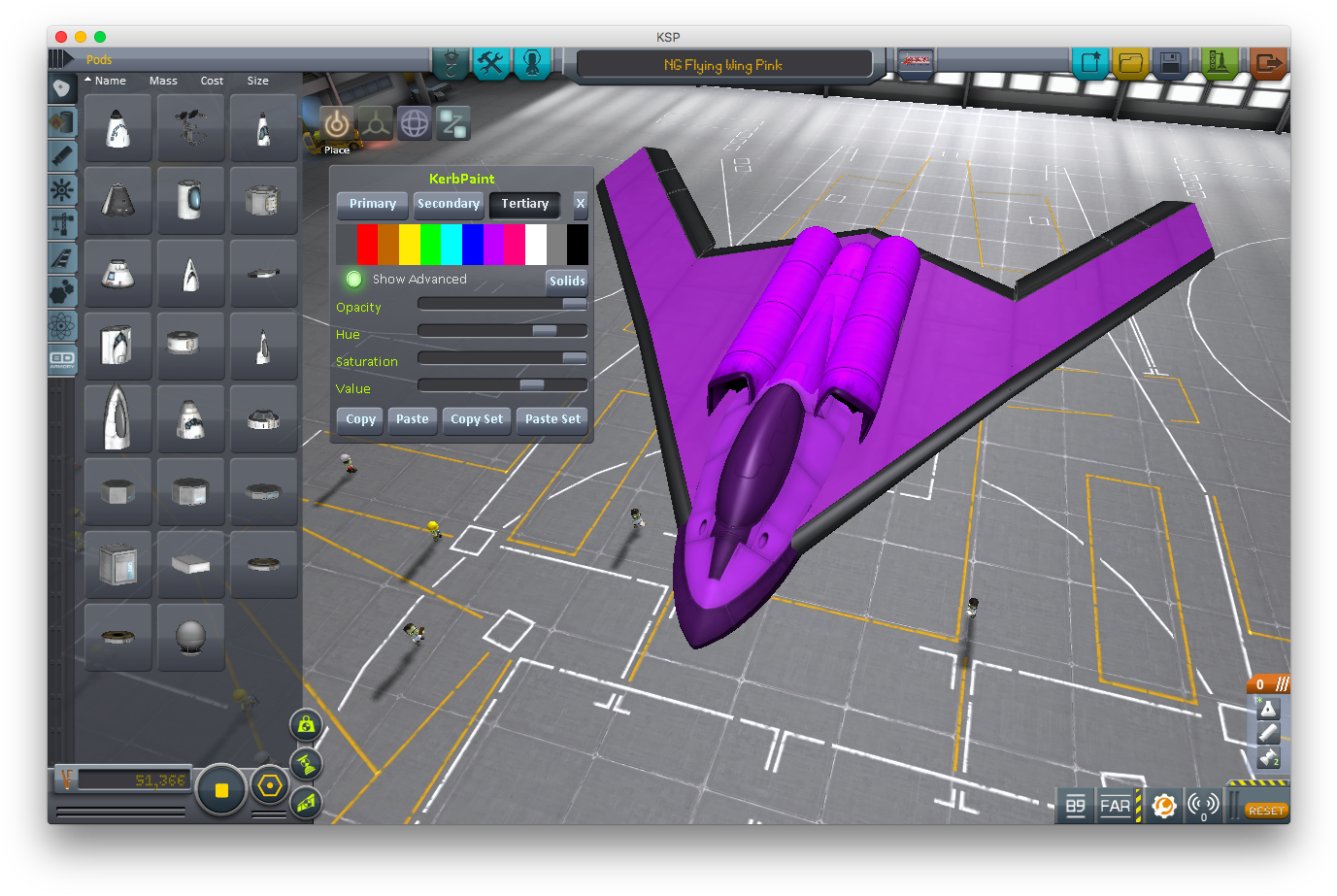Click the Solids button in KerbPaint
The height and width of the screenshot is (896, 1337).
tap(567, 281)
